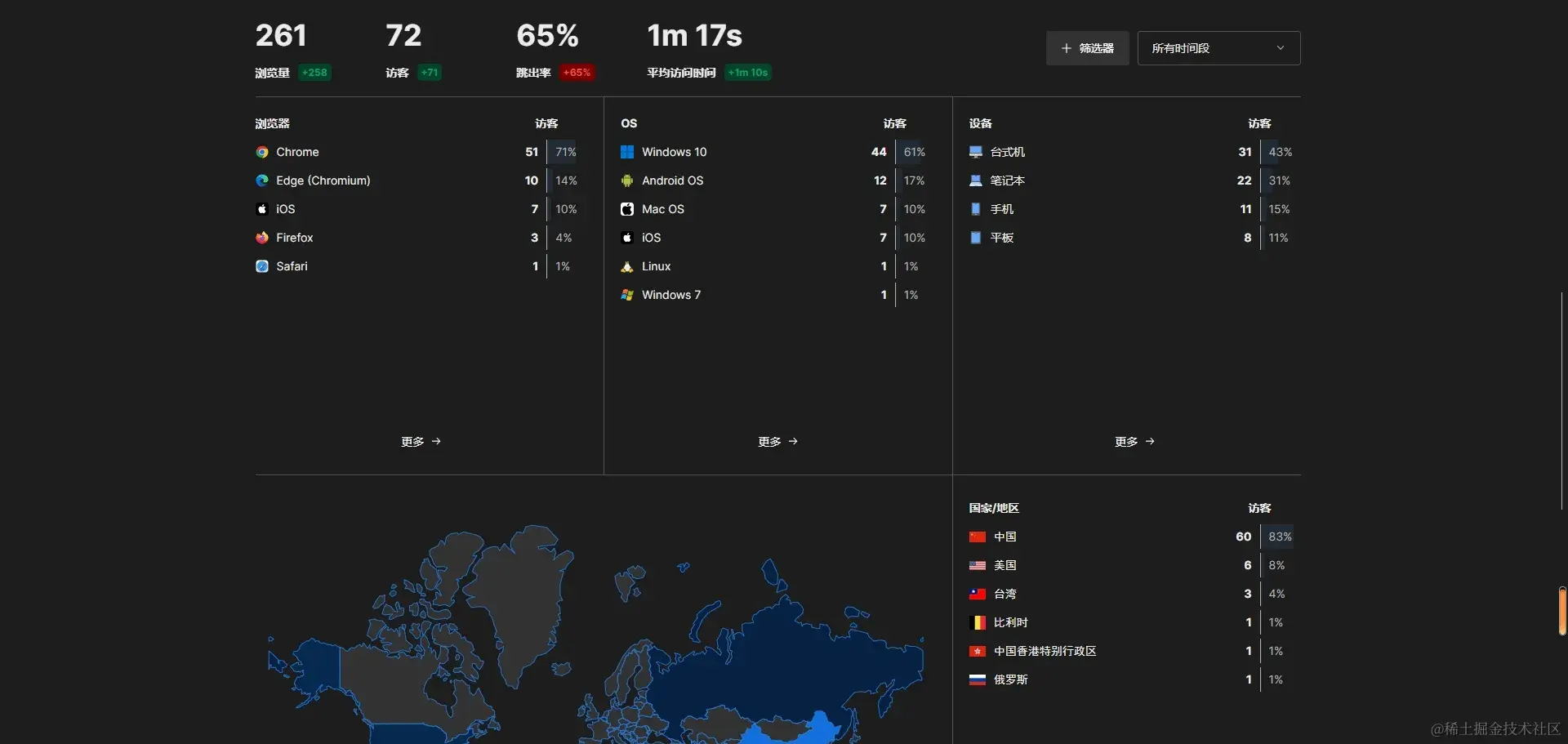This screenshot has width=1568, height=744.
Task: Click the +71 visitors change badge
Action: (x=430, y=73)
